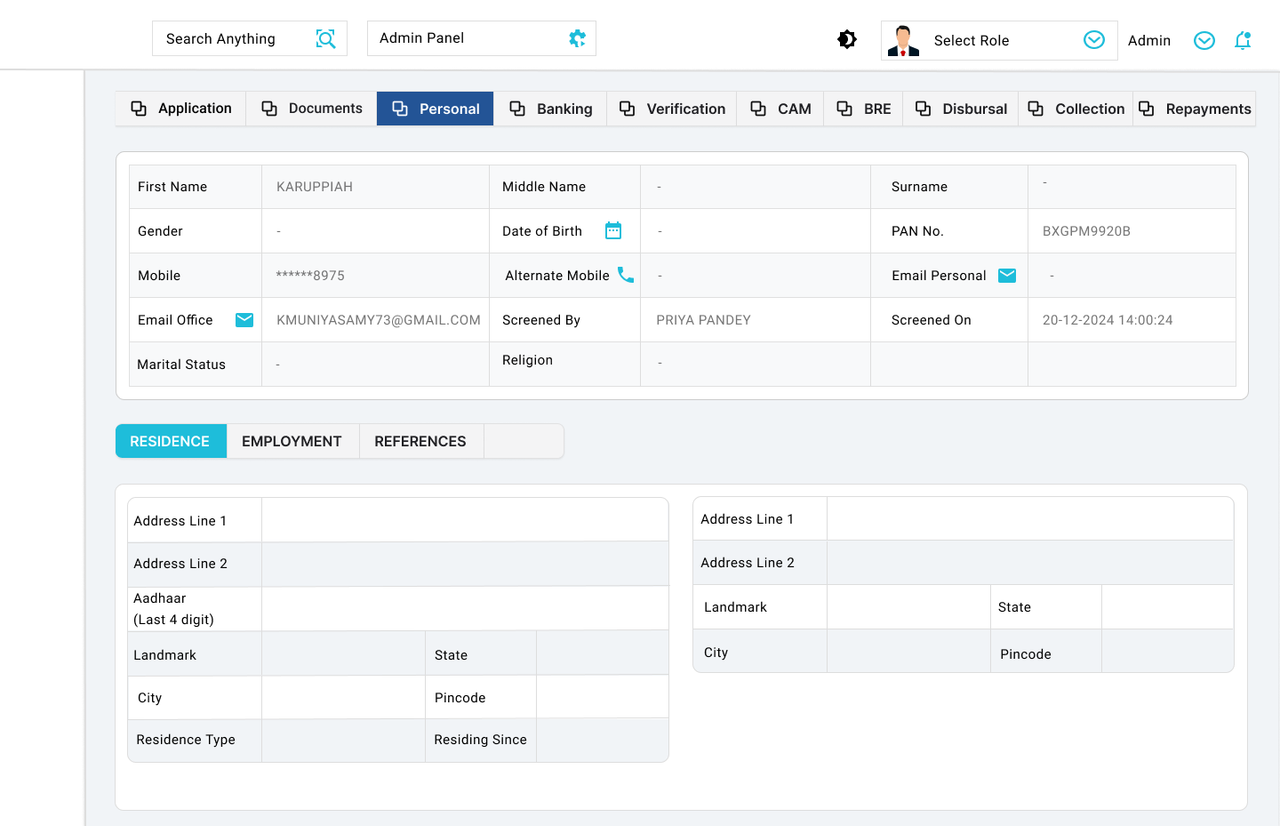Open the Admin account dropdown chevron
Screen dimensions: 1280x826
click(x=1203, y=40)
